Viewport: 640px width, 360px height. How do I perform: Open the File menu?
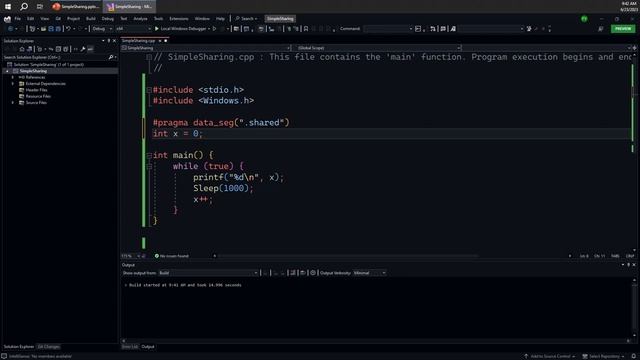tap(18, 19)
